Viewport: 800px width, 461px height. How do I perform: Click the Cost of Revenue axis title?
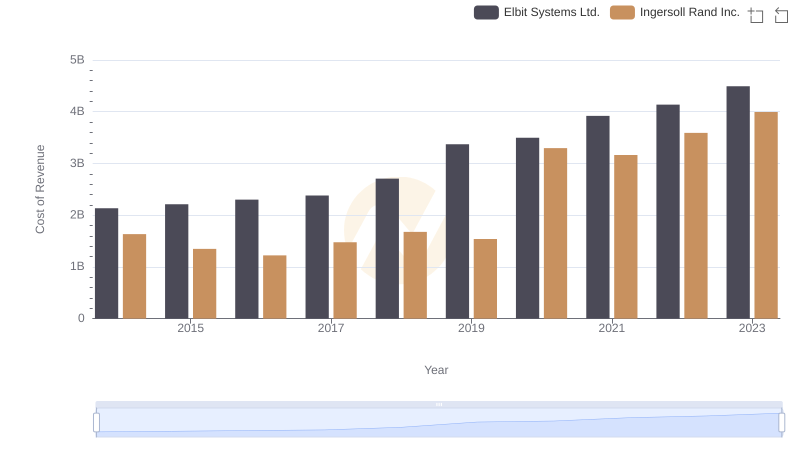(x=40, y=189)
